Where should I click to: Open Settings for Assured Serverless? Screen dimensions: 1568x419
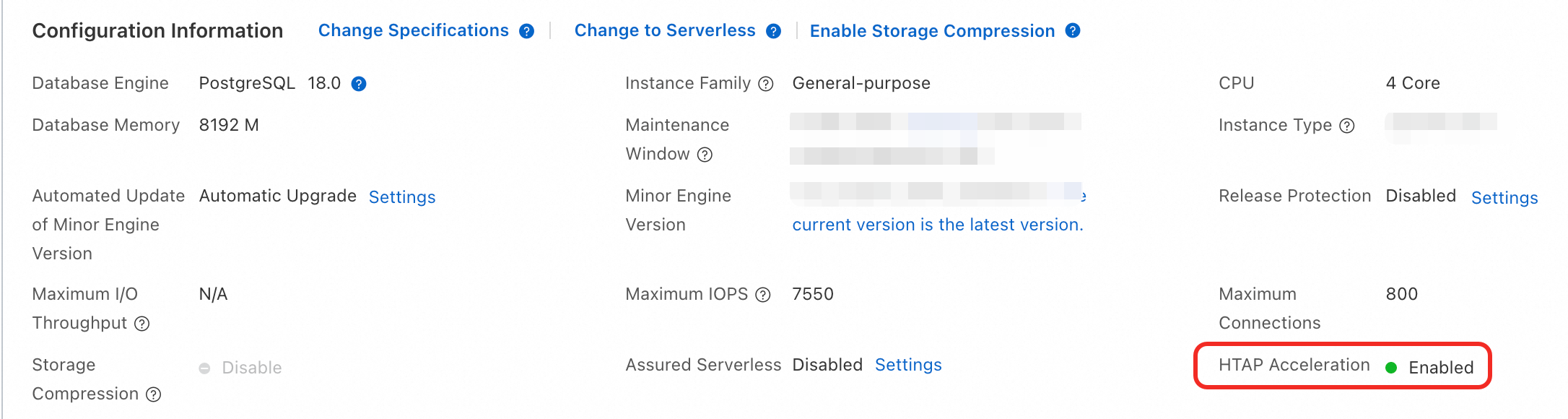pyautogui.click(x=908, y=365)
